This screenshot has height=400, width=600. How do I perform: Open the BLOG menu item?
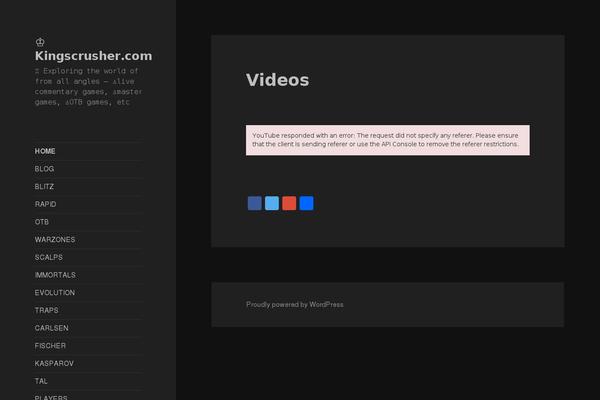coord(44,169)
